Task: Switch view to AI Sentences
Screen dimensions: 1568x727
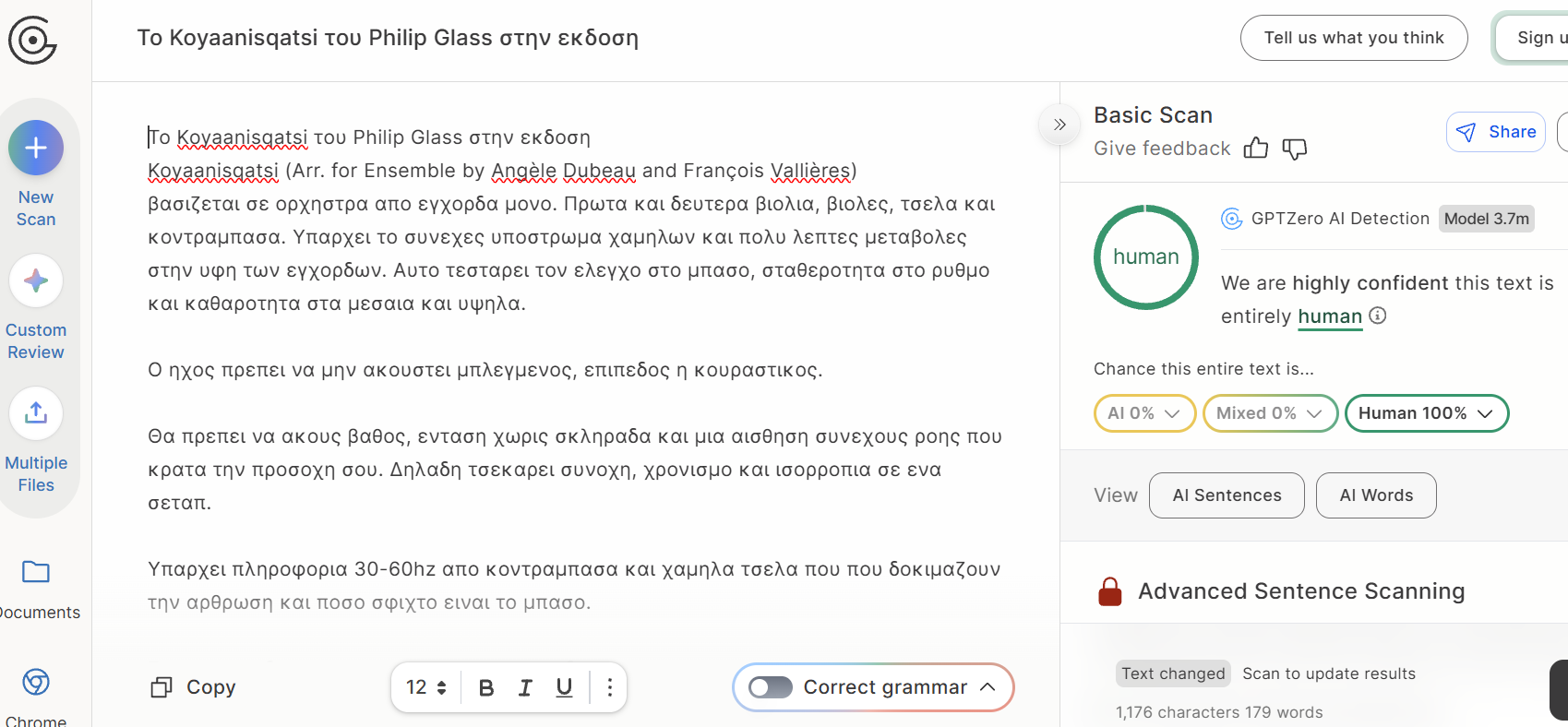Action: (1227, 495)
